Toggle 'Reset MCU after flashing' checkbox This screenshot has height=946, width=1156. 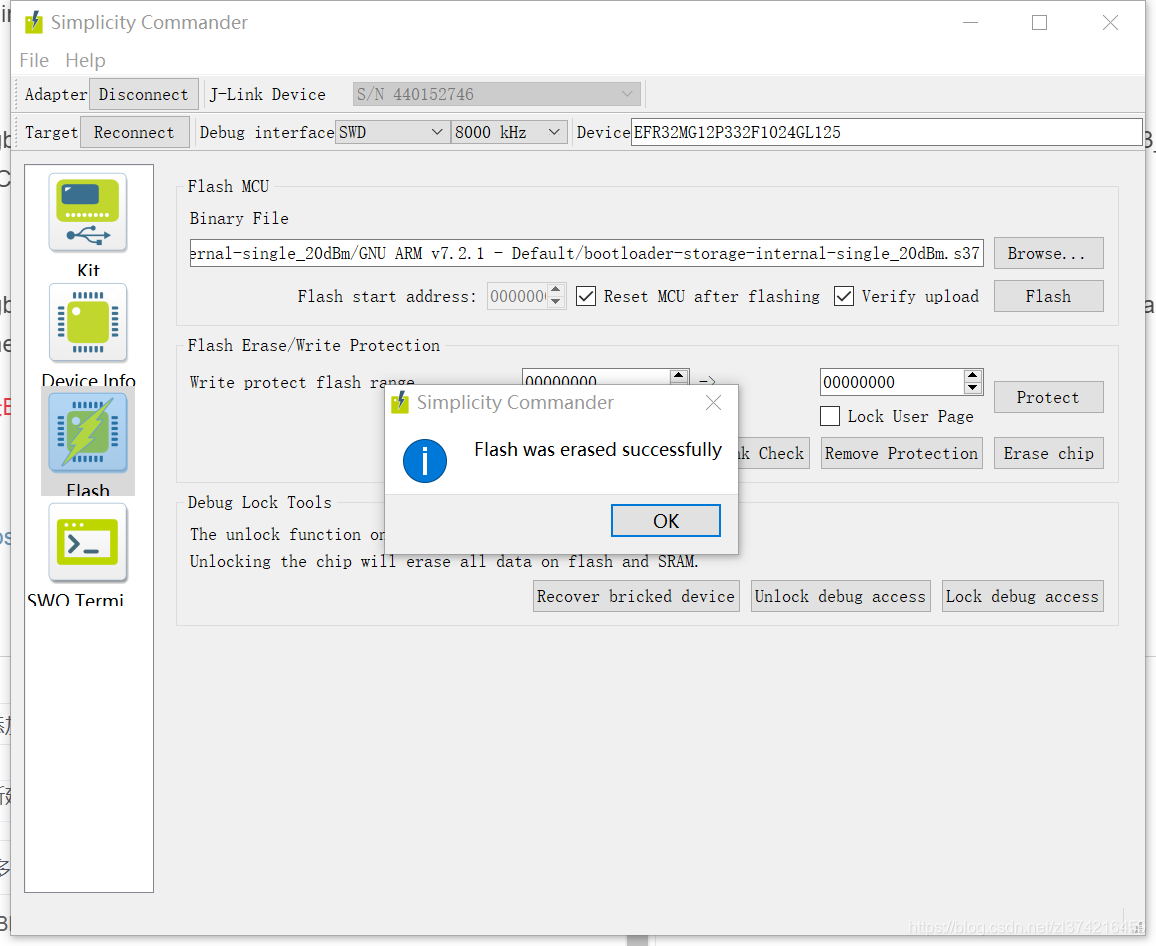[586, 296]
